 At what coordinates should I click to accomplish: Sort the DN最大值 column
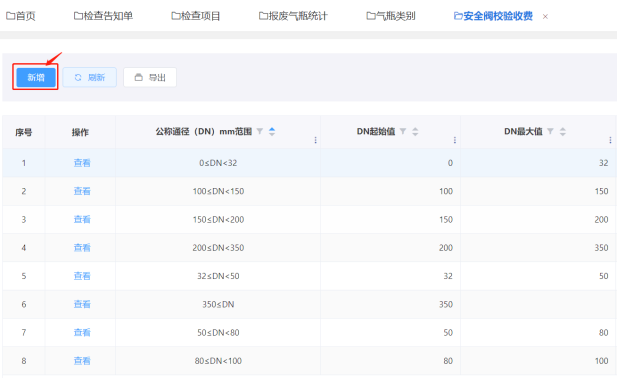coord(563,131)
